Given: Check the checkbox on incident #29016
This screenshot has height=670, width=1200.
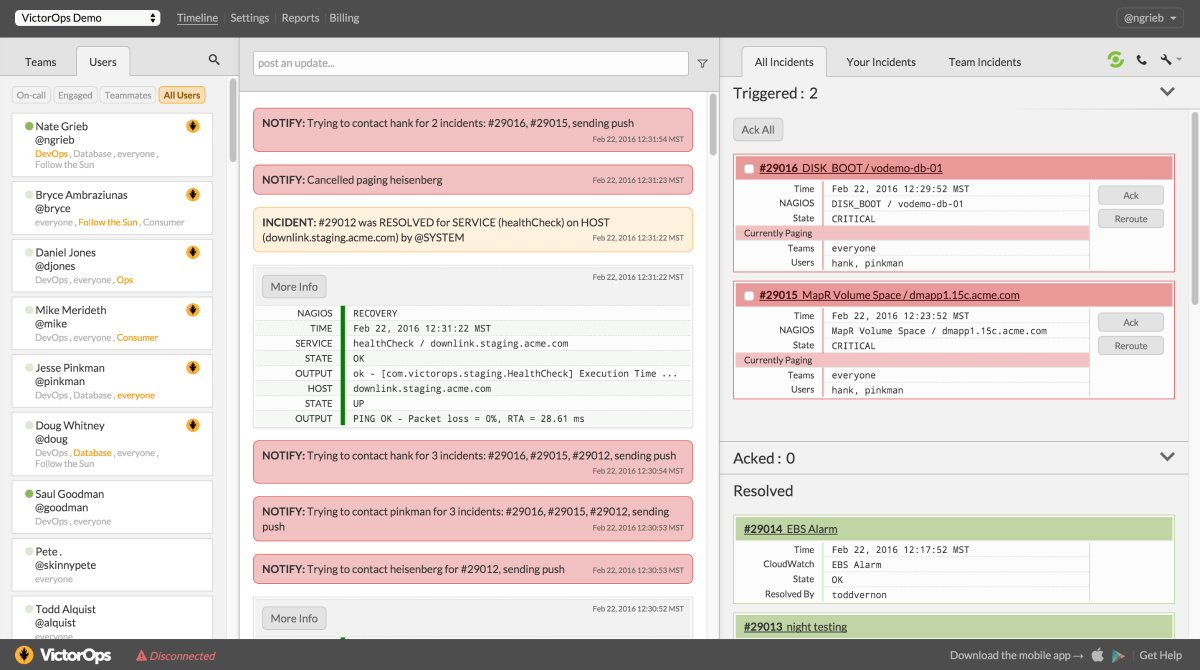Looking at the screenshot, I should (749, 168).
